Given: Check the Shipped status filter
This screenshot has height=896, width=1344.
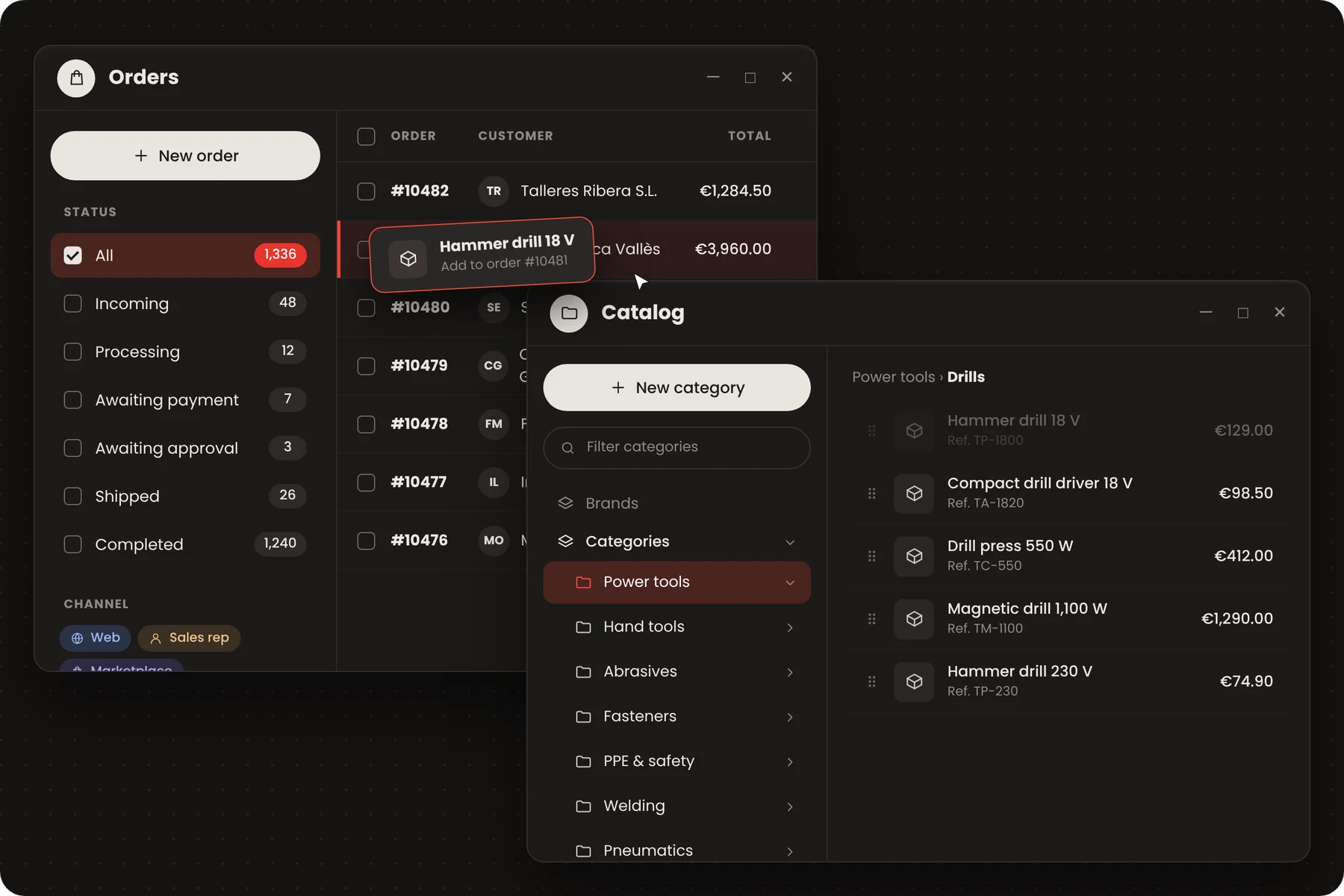Looking at the screenshot, I should tap(72, 497).
